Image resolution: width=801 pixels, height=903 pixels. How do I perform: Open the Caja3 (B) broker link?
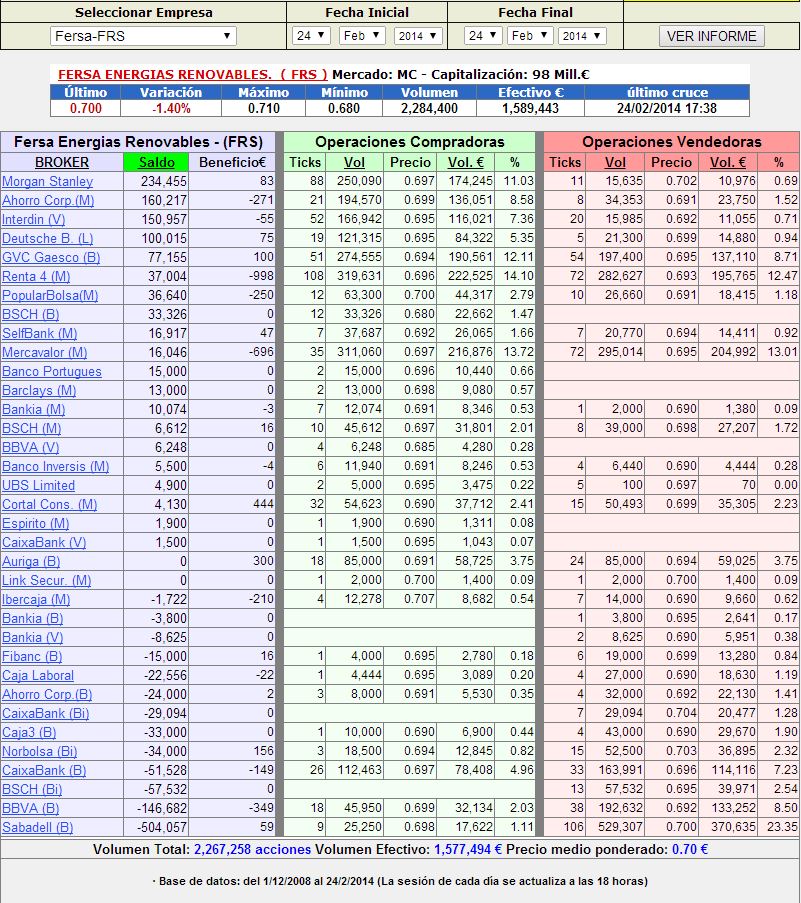[29, 733]
